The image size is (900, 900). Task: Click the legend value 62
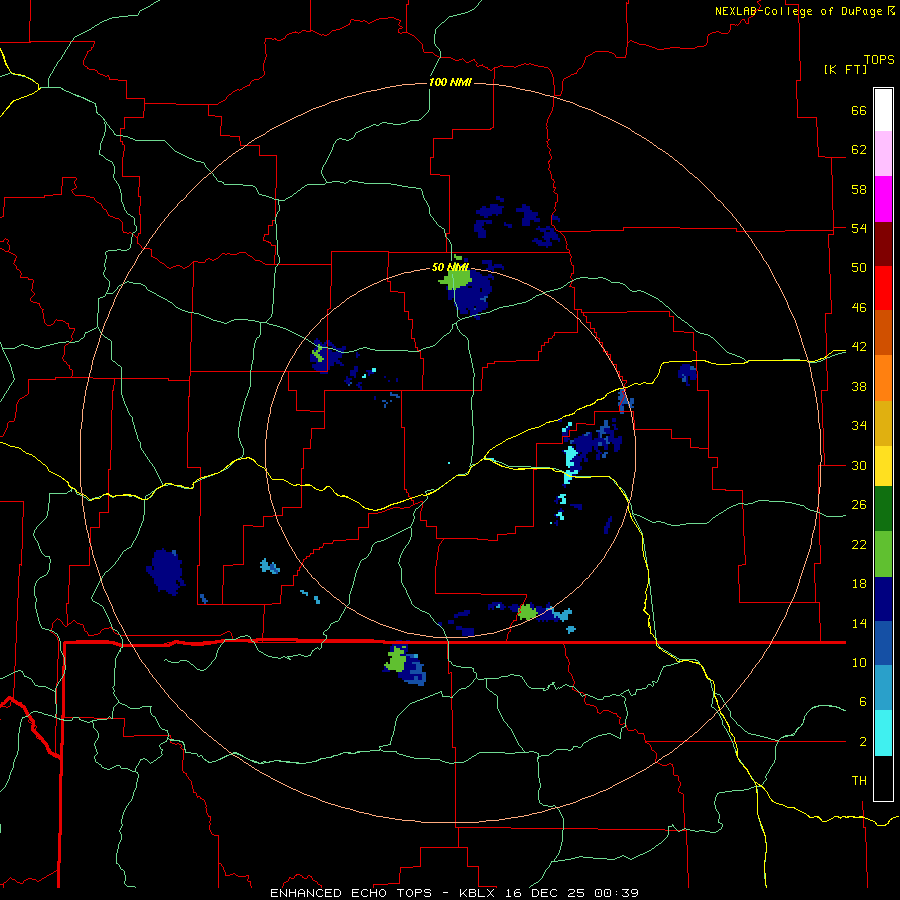coord(859,150)
